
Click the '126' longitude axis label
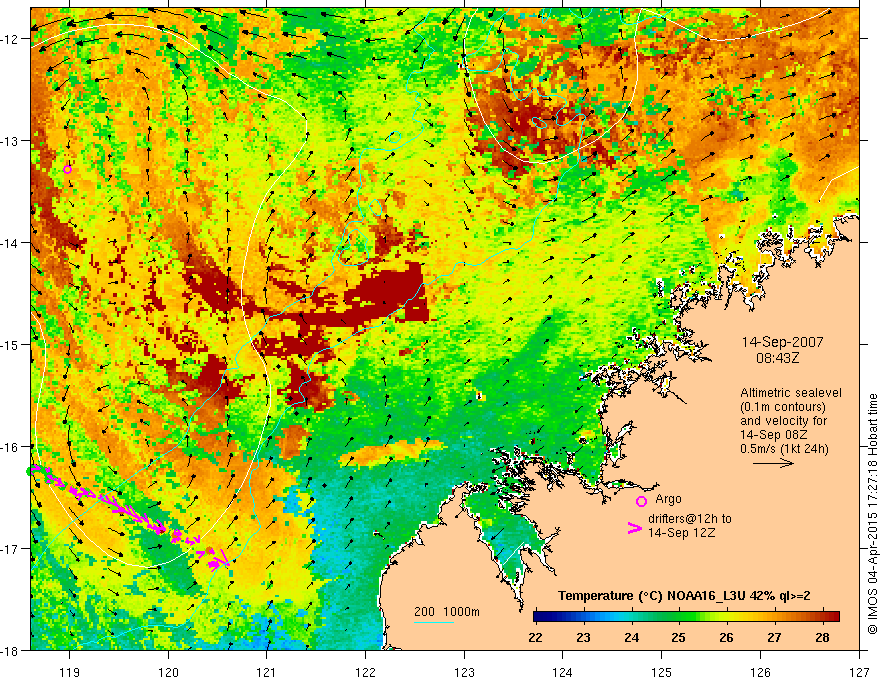[760, 672]
